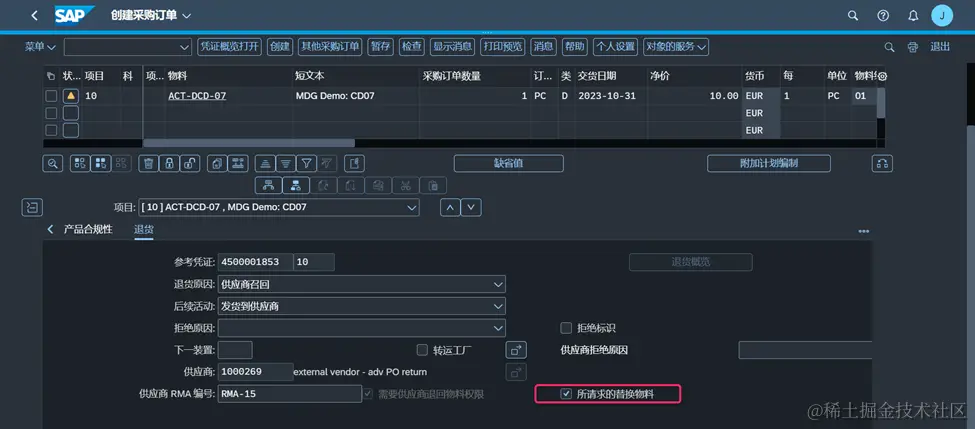The height and width of the screenshot is (429, 975).
Task: Click the block item locked padlock icon
Action: [169, 164]
